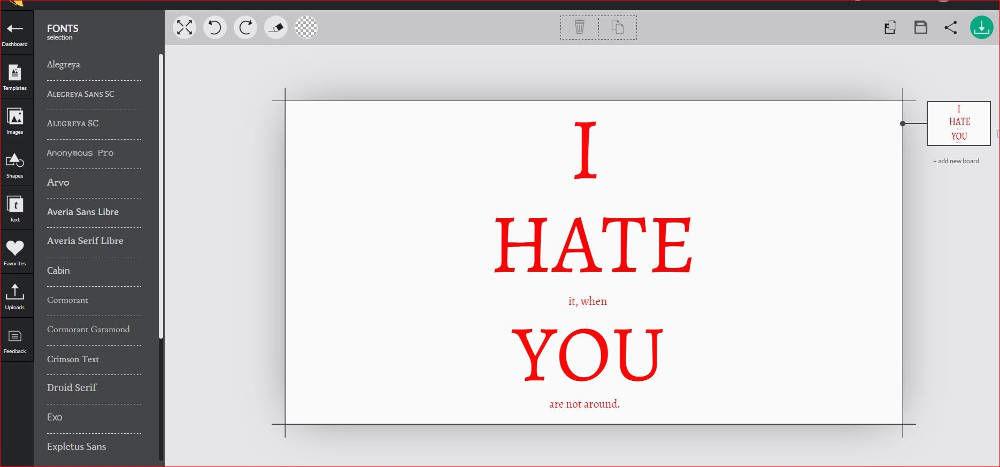Undo the last action

[x=215, y=27]
